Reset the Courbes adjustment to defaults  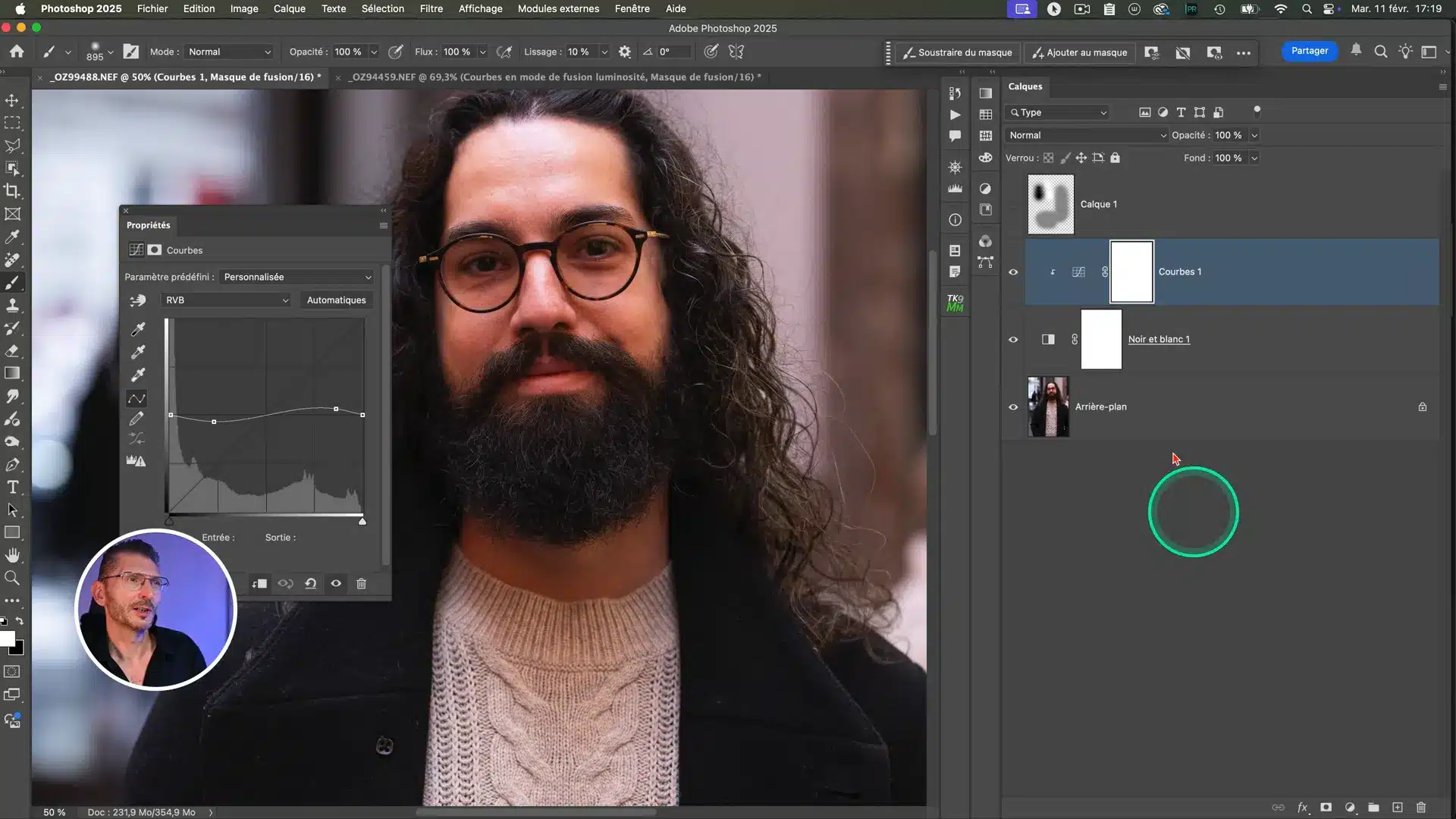coord(310,583)
